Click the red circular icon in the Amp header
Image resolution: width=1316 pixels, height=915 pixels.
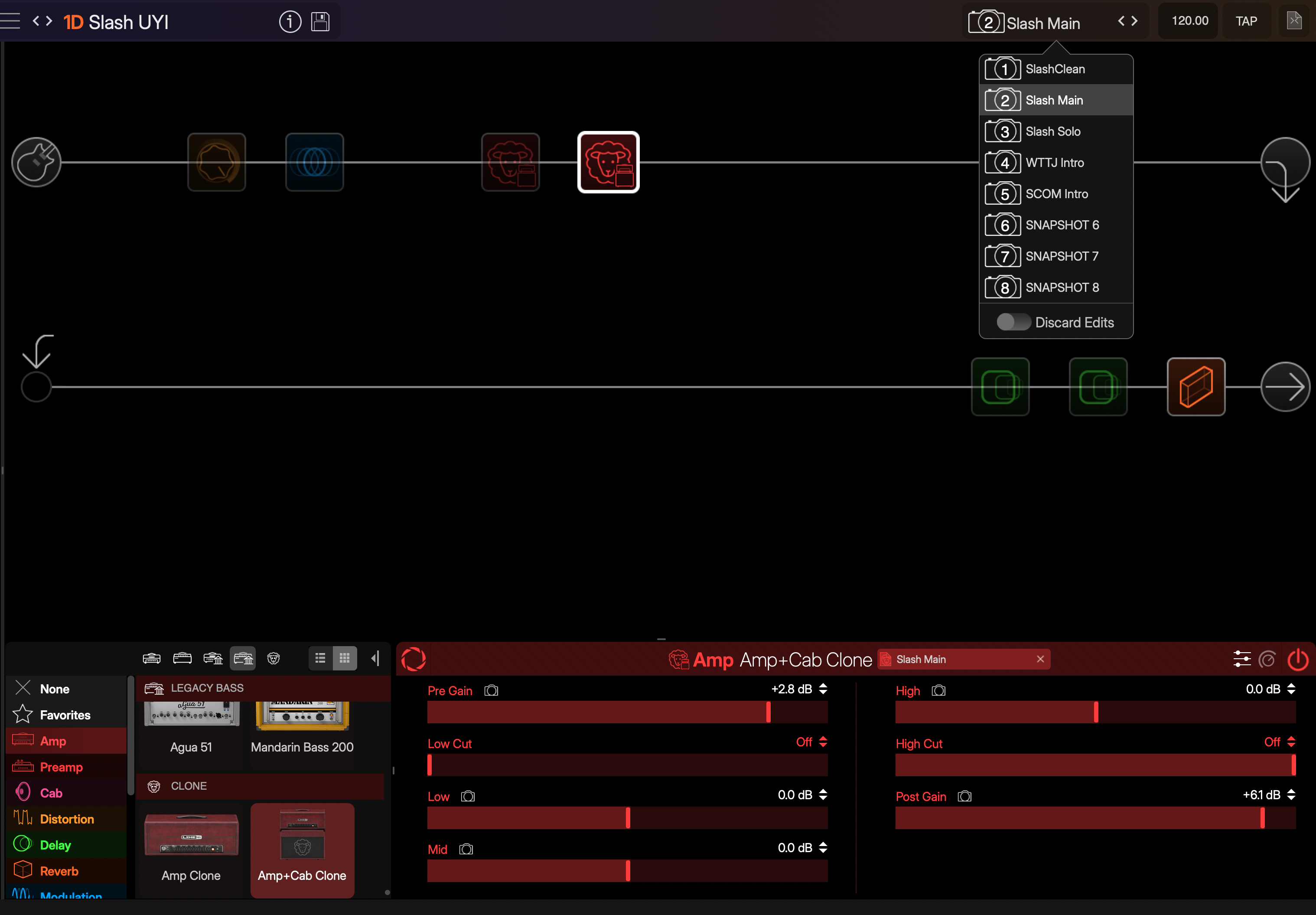(414, 659)
